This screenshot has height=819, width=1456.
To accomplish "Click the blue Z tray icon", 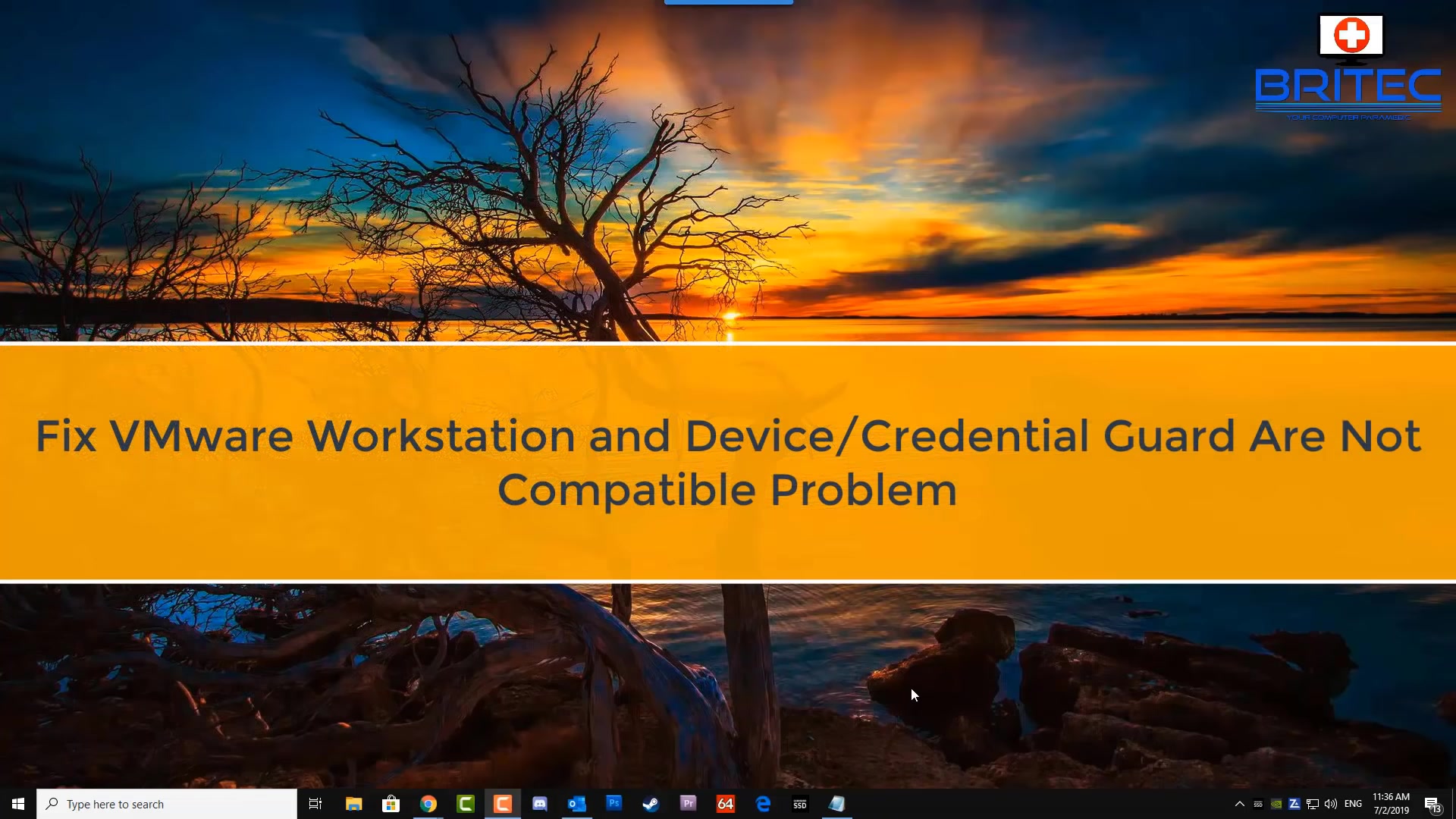I will point(1294,804).
